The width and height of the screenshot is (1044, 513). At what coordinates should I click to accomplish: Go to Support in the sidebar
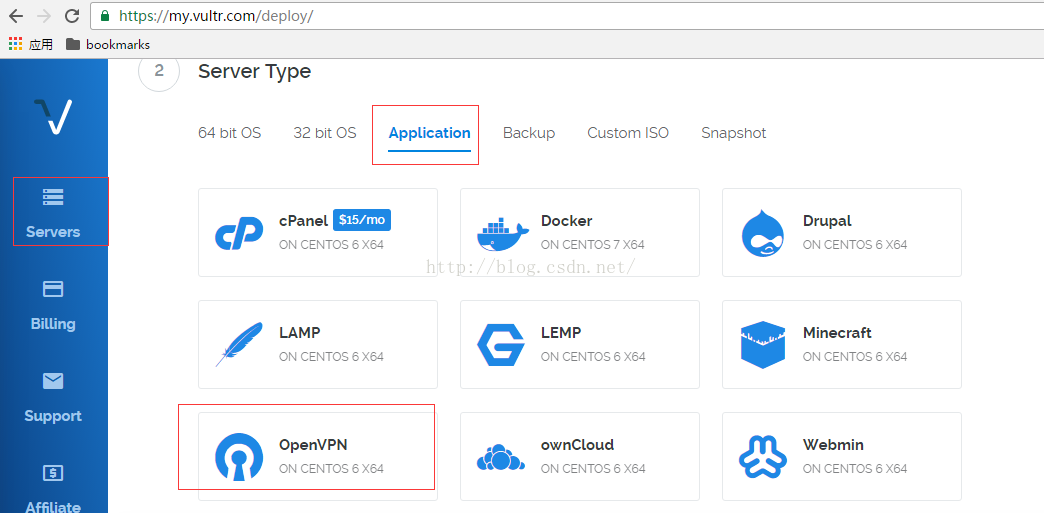[x=53, y=397]
